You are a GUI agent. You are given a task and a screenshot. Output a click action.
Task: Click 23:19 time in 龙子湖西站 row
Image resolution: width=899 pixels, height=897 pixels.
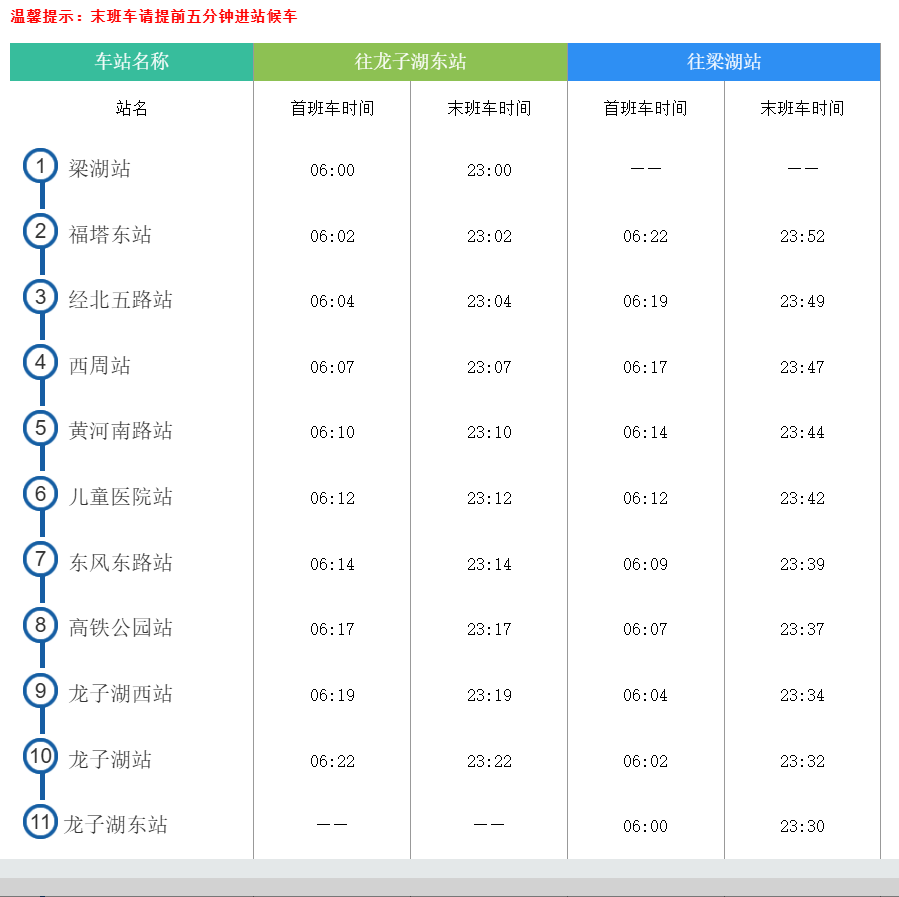(489, 695)
